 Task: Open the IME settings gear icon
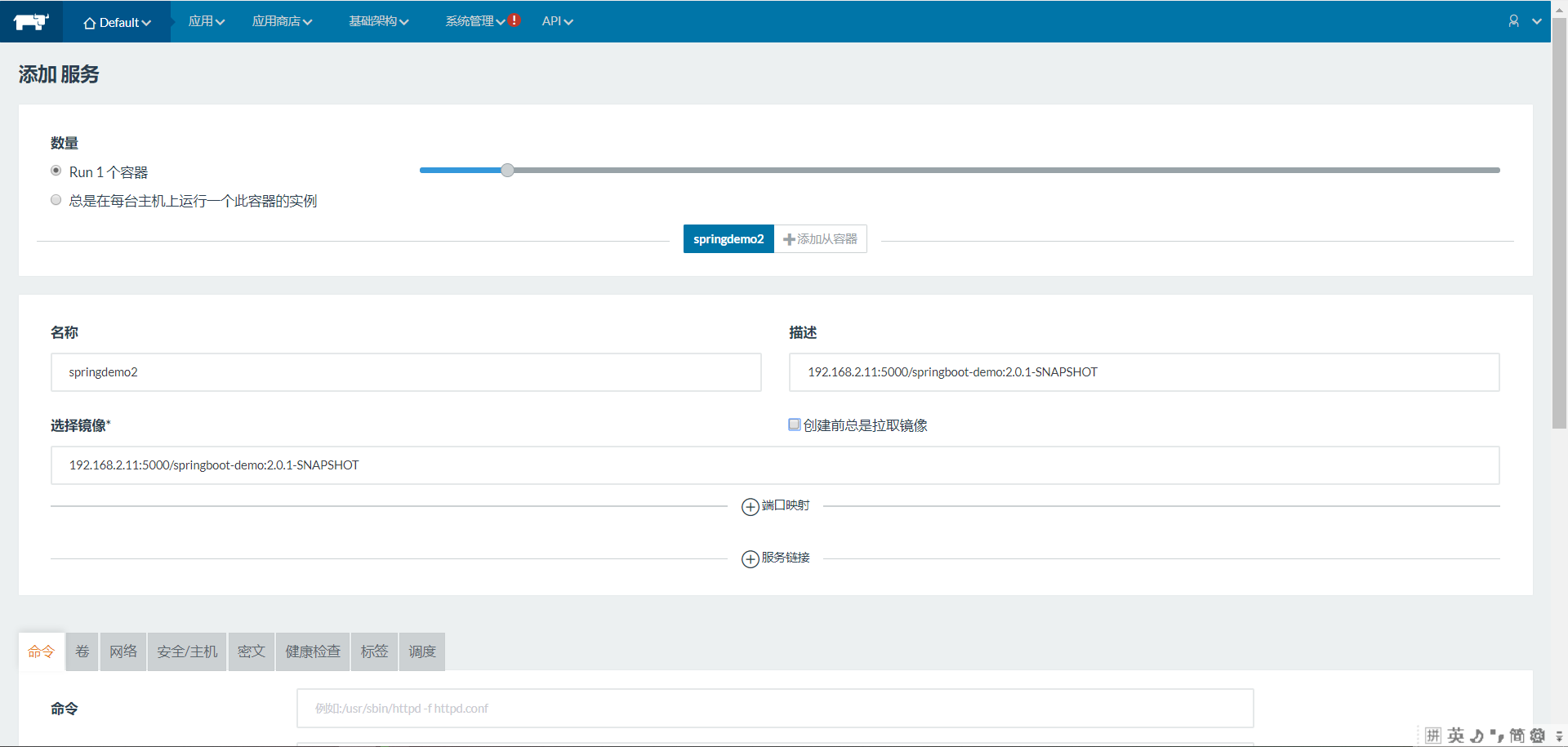pyautogui.click(x=1538, y=736)
